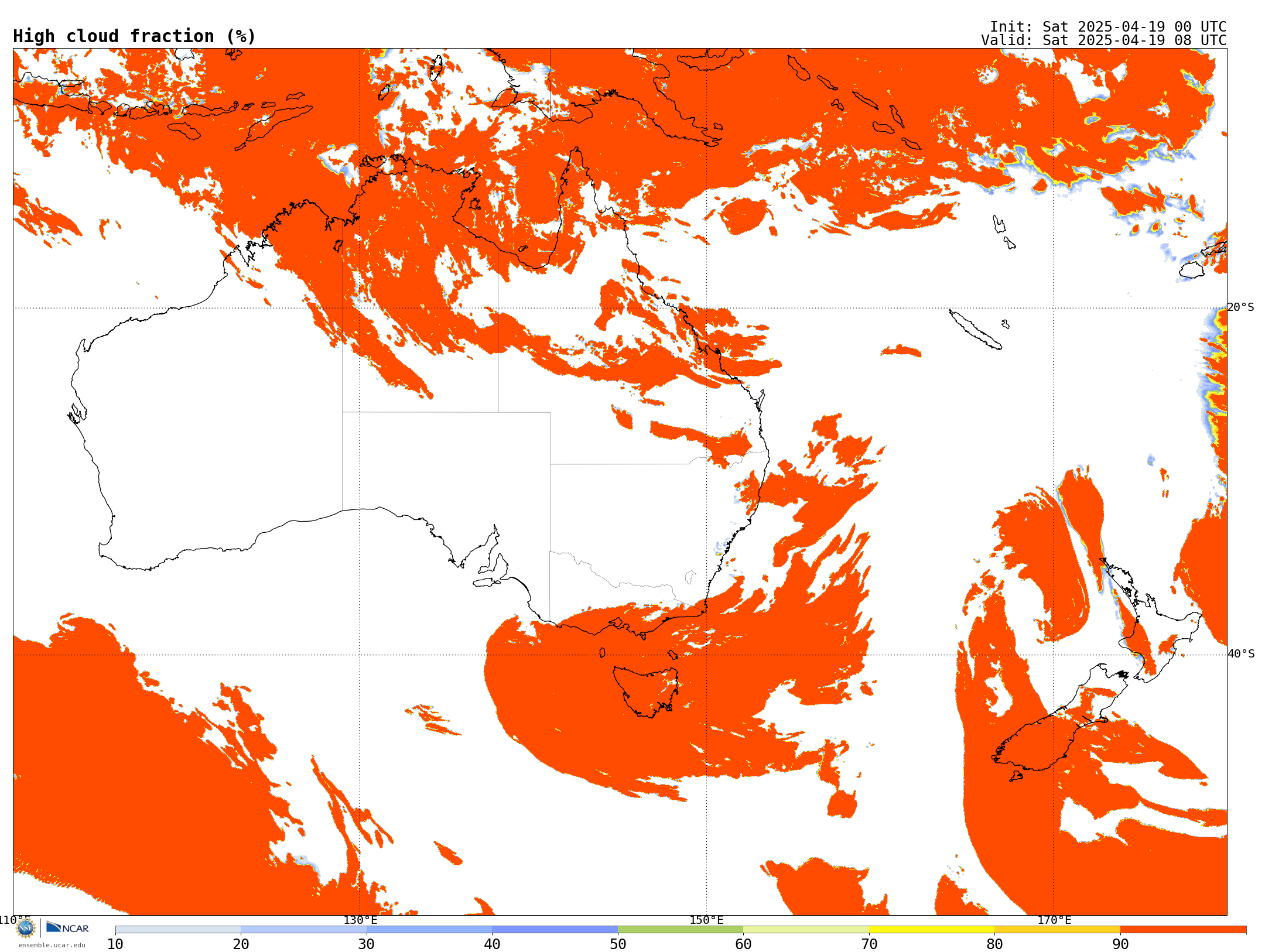Image resolution: width=1265 pixels, height=952 pixels.
Task: Click the 80–90 gold colorbar segment
Action: pyautogui.click(x=1057, y=930)
